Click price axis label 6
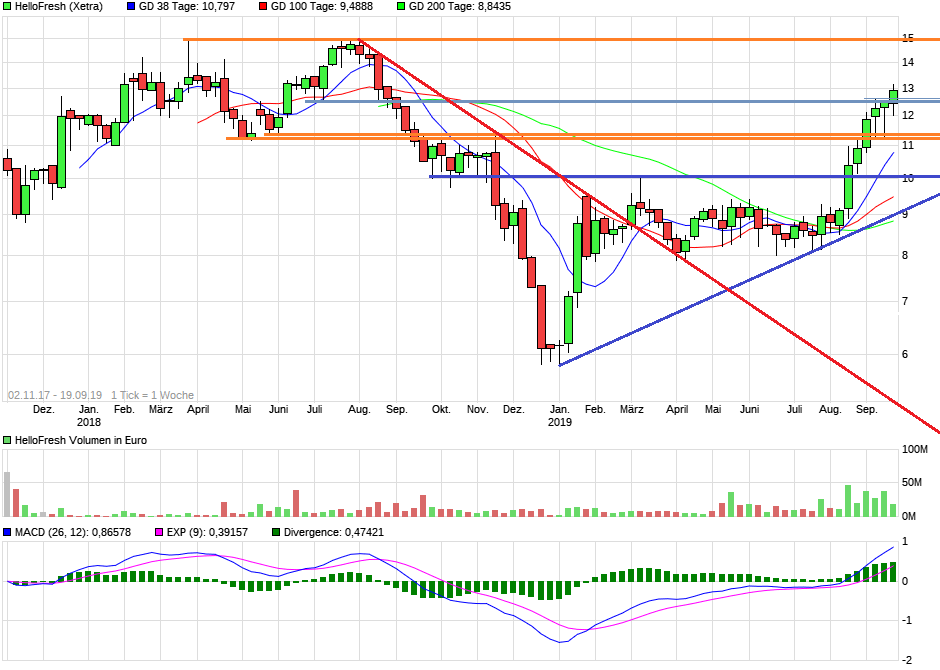 [x=905, y=354]
